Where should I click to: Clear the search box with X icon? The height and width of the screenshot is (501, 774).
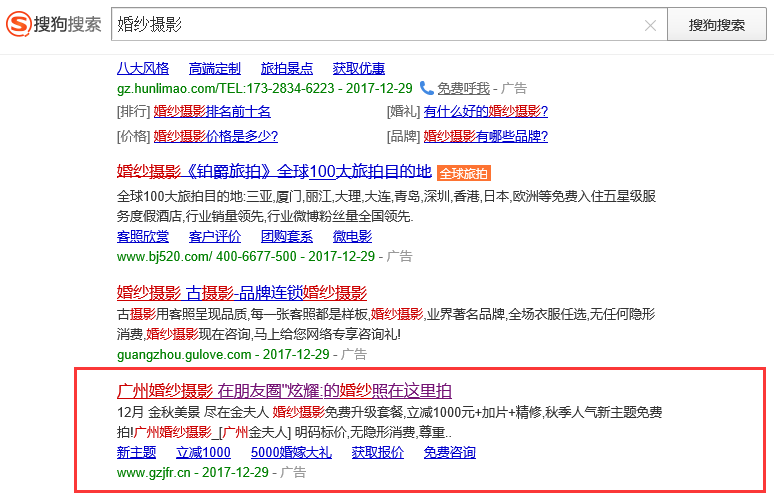[650, 25]
